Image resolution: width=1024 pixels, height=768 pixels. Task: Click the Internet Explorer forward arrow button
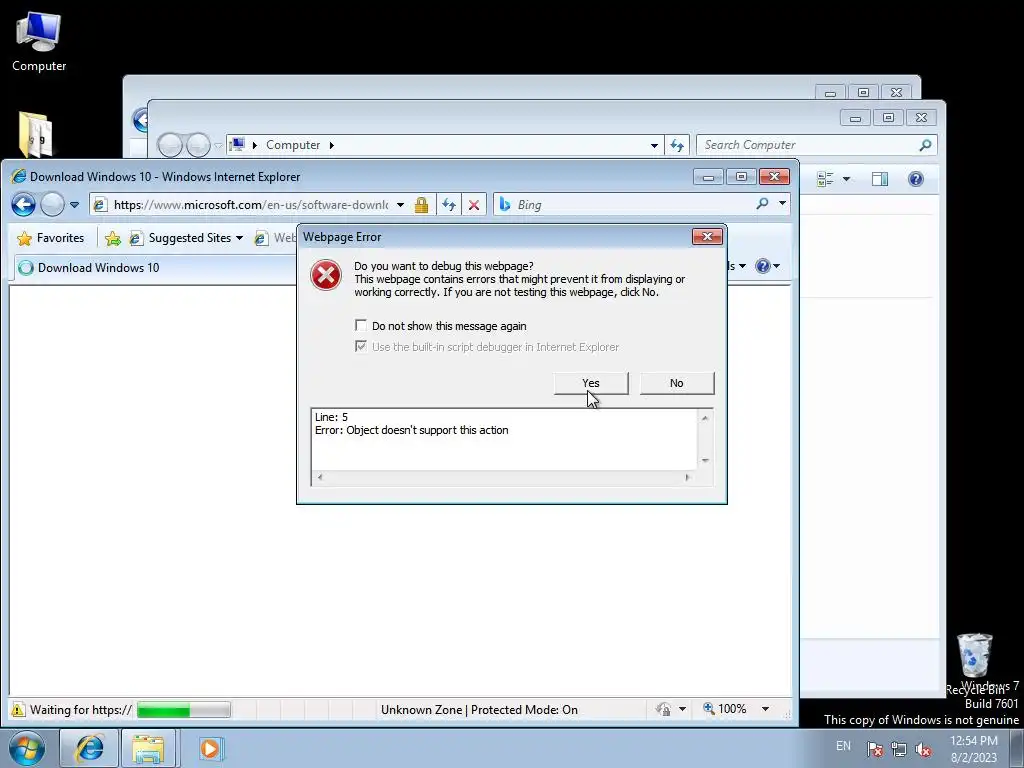coord(52,204)
